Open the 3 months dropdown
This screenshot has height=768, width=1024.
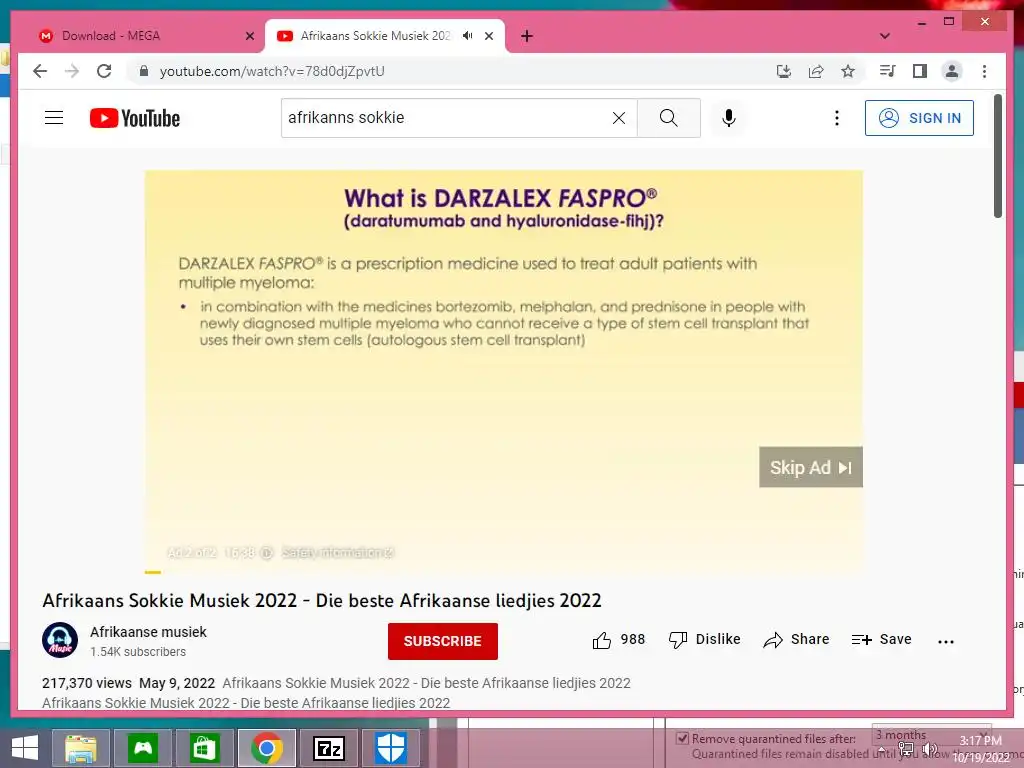pos(931,735)
